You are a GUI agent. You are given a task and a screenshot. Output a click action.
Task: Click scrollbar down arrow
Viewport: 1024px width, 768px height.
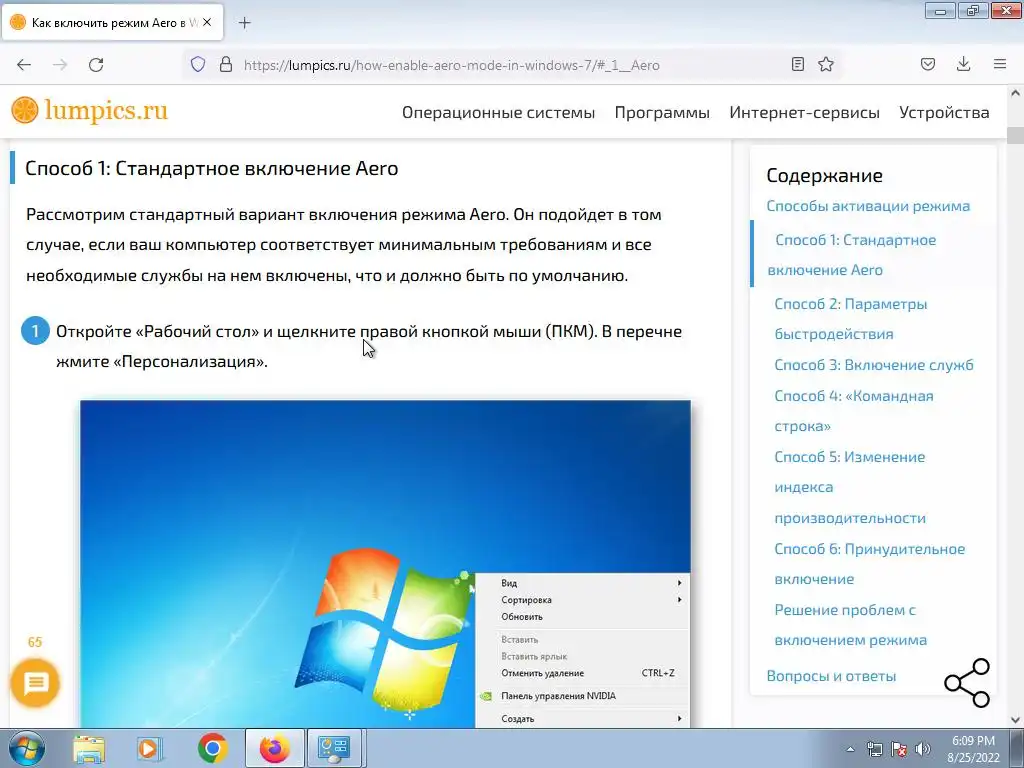pyautogui.click(x=1015, y=720)
